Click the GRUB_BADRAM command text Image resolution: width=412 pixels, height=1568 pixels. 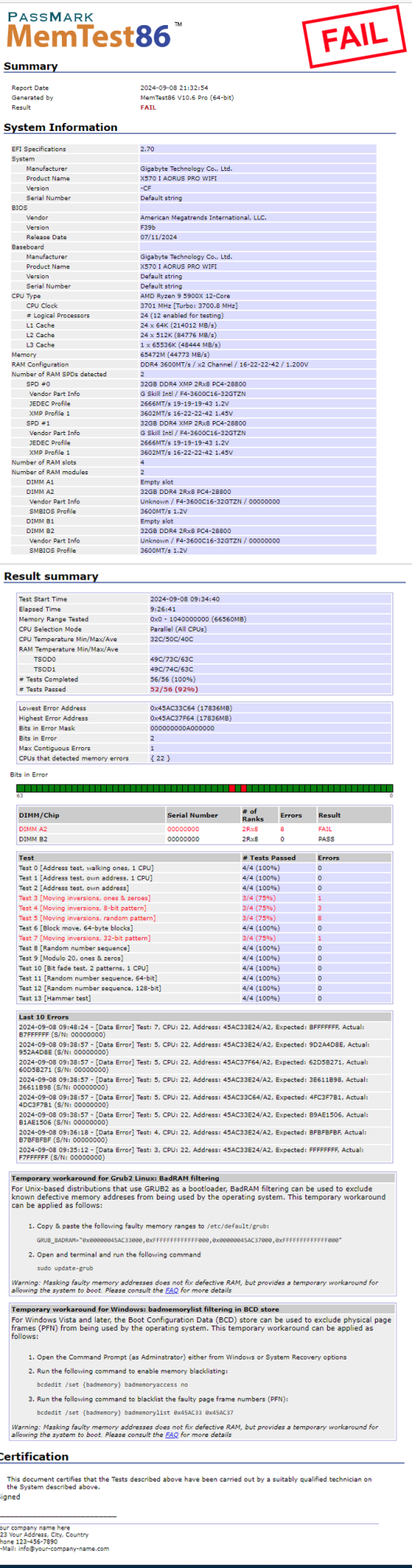189,1240
